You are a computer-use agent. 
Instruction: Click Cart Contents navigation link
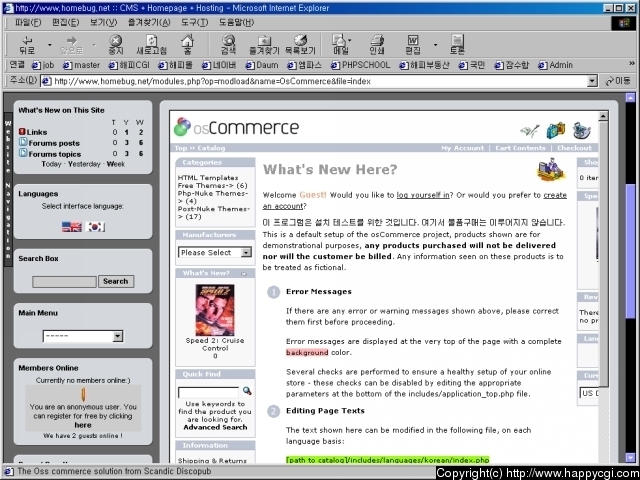(x=520, y=148)
